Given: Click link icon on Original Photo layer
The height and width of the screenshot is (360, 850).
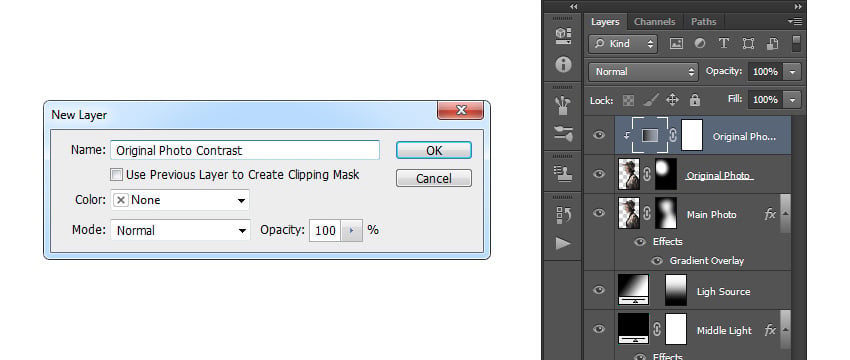Looking at the screenshot, I should click(x=647, y=175).
